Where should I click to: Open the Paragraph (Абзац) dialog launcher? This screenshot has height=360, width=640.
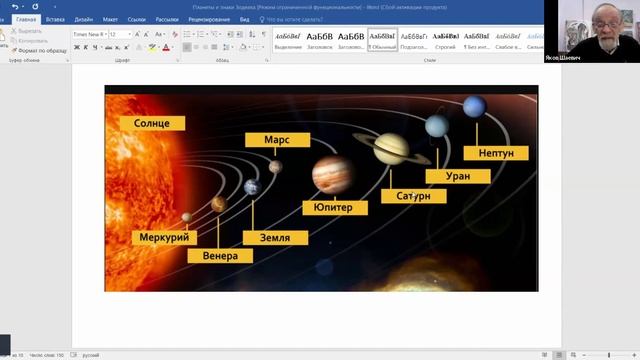pyautogui.click(x=267, y=60)
